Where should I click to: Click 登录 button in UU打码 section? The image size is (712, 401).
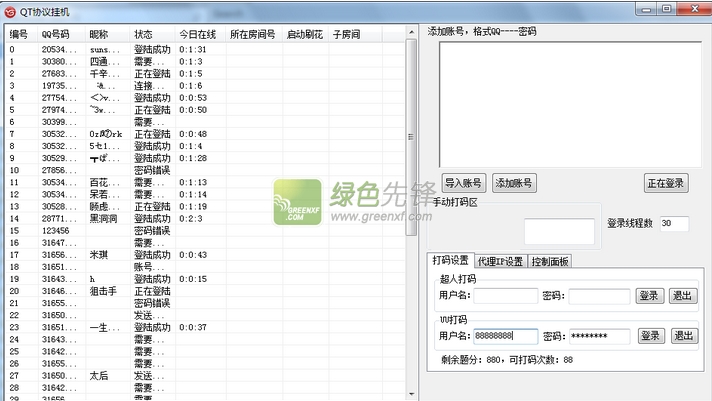651,336
